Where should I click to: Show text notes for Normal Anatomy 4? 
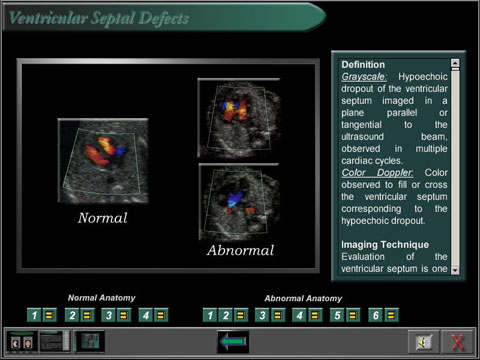pyautogui.click(x=161, y=315)
